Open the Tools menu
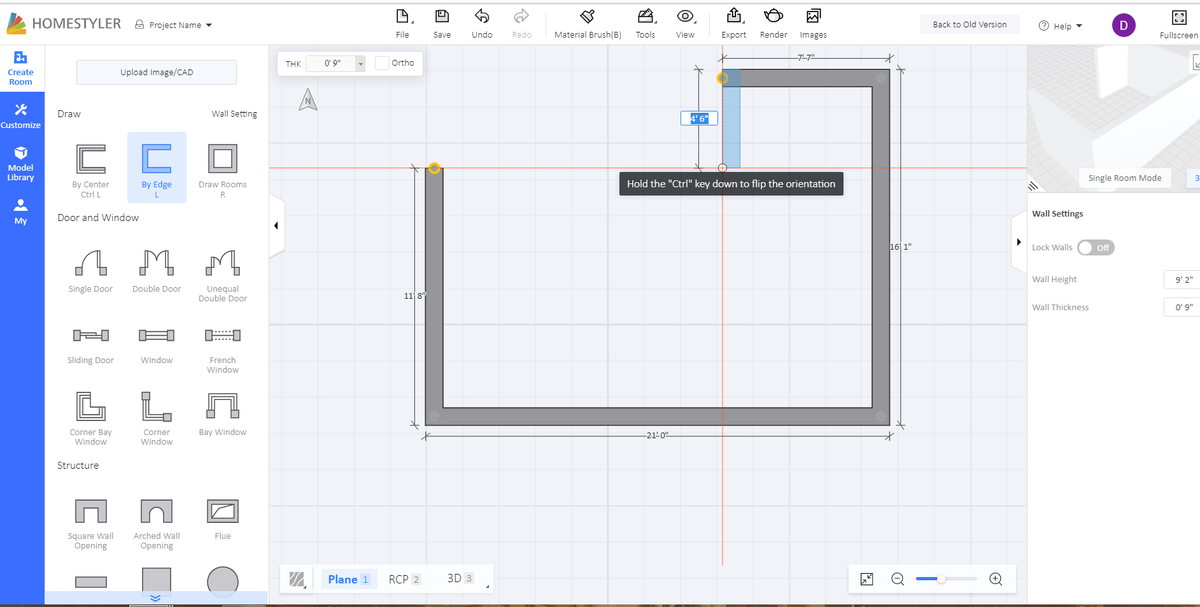The height and width of the screenshot is (607, 1200). [645, 16]
